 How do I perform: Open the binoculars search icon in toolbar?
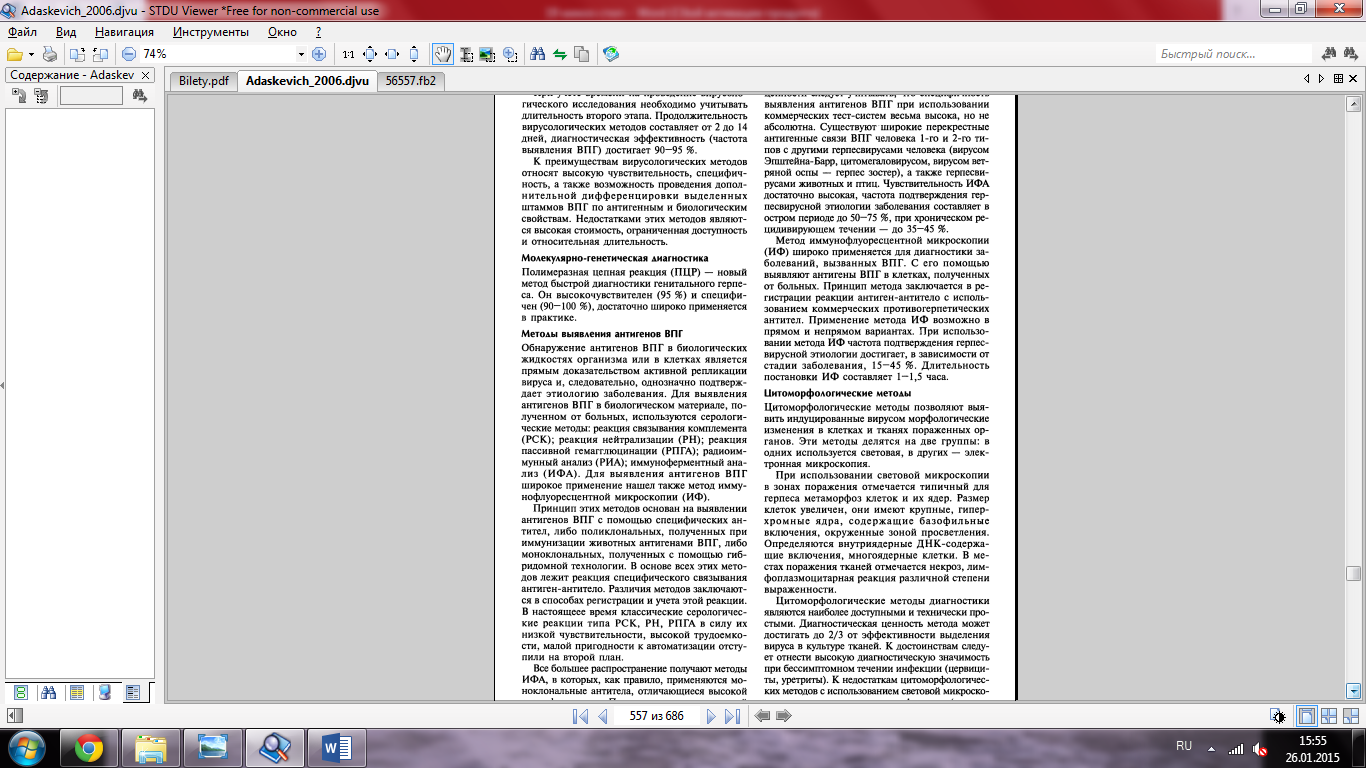(538, 54)
